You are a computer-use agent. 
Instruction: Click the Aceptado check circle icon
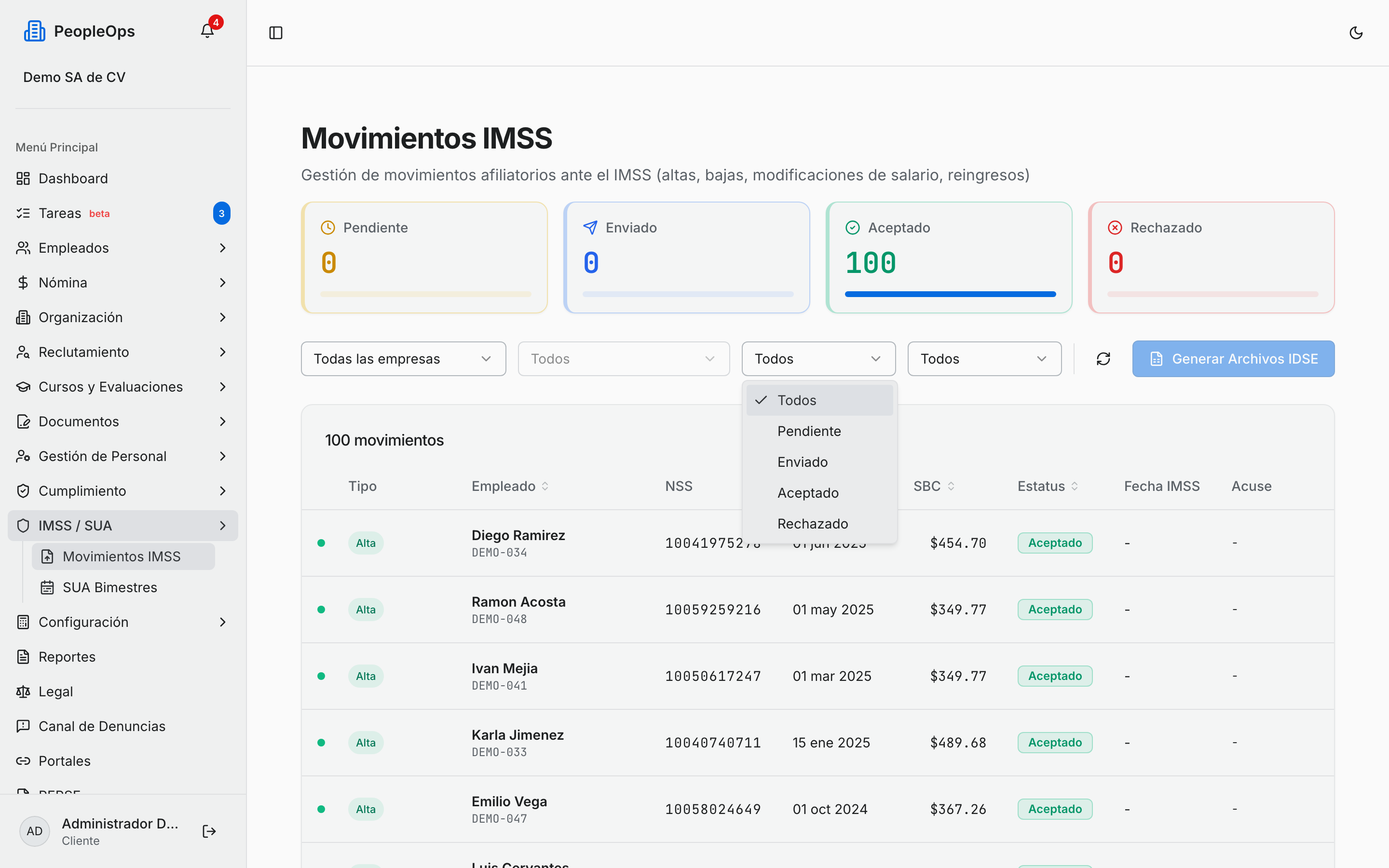(852, 228)
